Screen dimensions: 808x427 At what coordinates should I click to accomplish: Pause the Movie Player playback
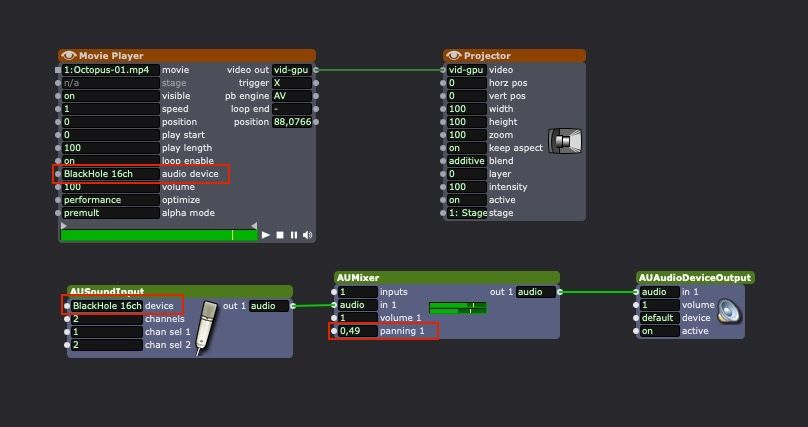tap(294, 235)
